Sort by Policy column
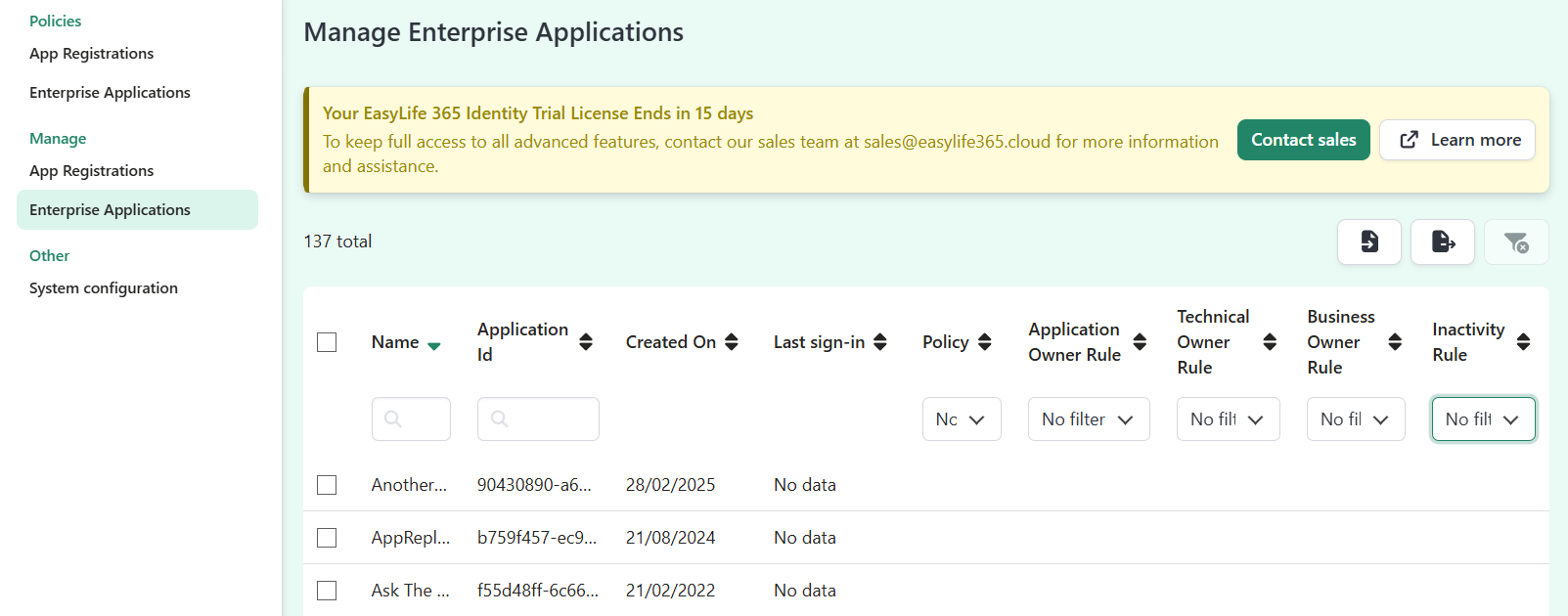 pos(985,341)
